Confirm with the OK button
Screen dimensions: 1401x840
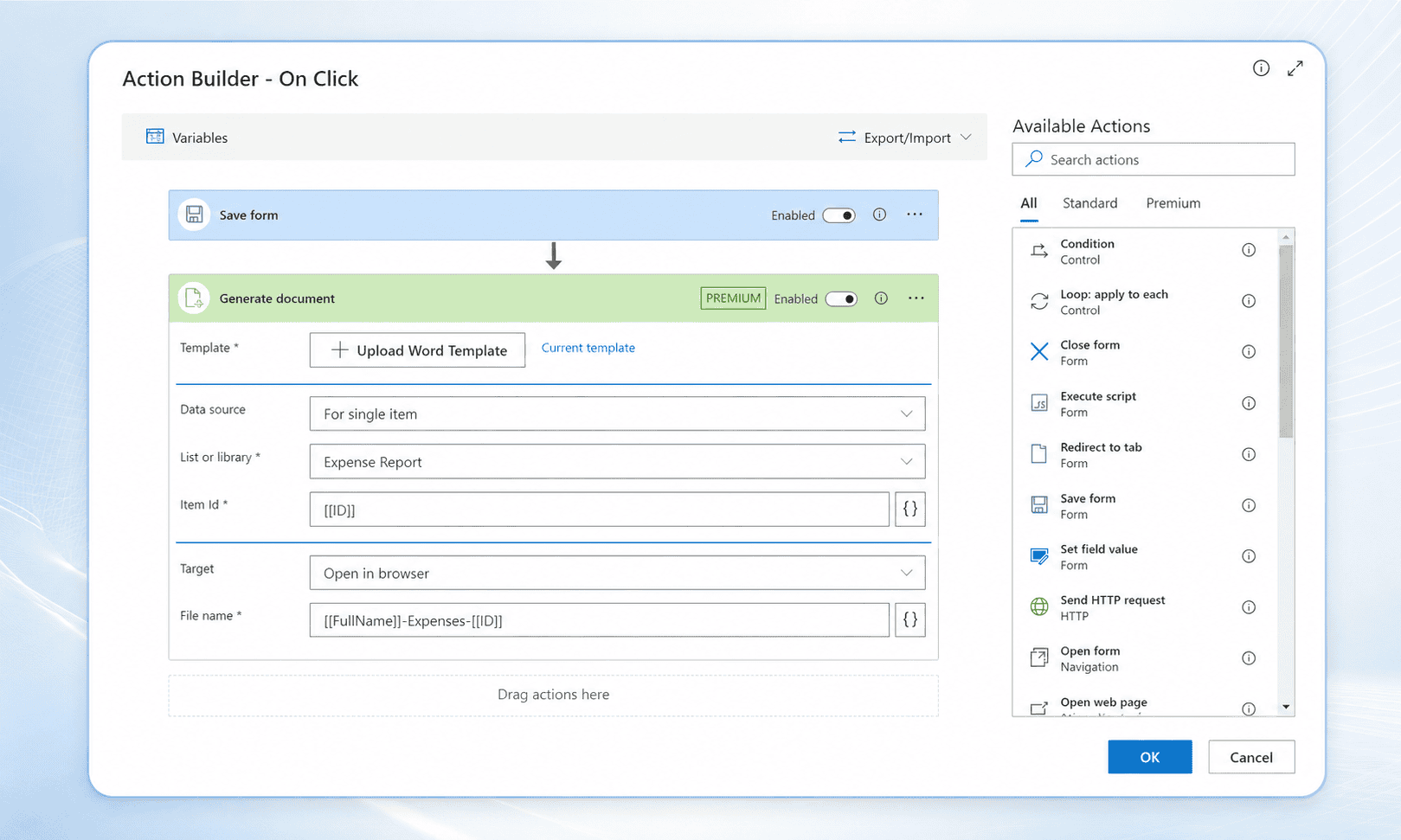pyautogui.click(x=1150, y=757)
